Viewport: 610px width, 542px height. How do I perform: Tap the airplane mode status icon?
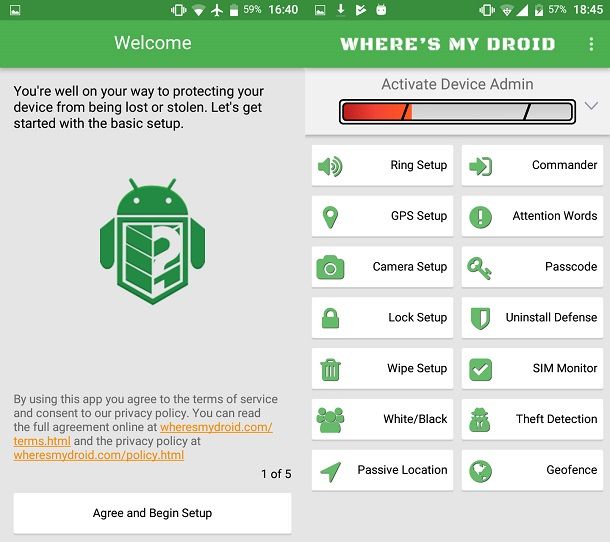(x=217, y=10)
